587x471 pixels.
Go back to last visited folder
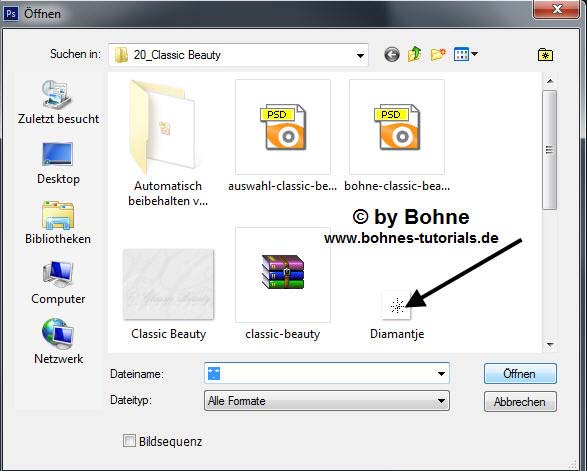tap(392, 55)
